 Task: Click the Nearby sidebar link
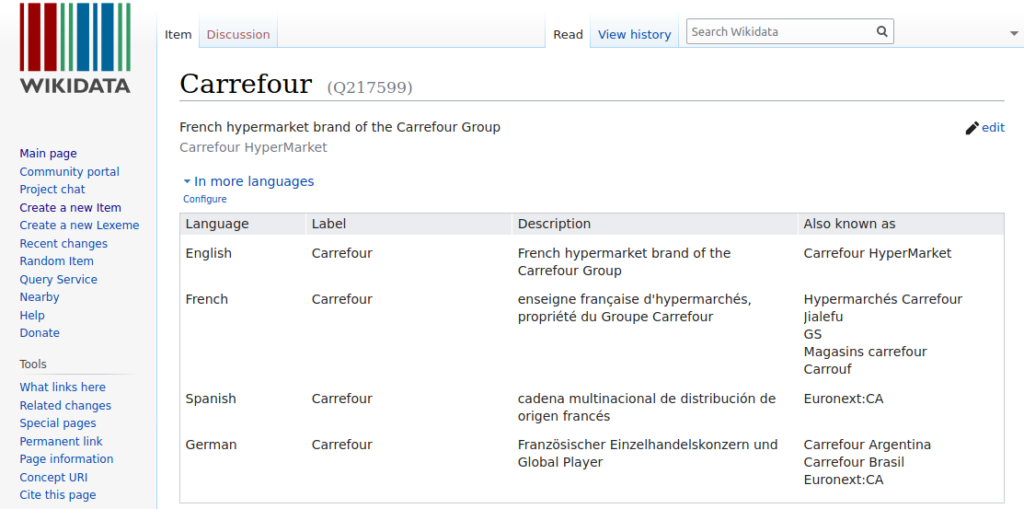click(x=39, y=297)
